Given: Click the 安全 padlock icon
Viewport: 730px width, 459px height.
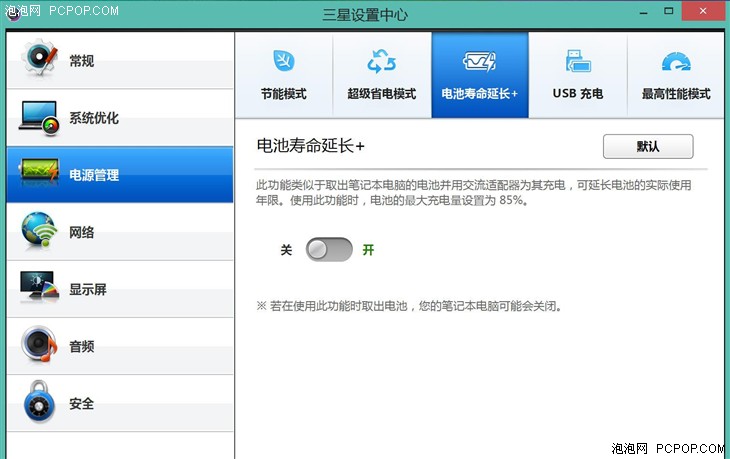Looking at the screenshot, I should pos(39,402).
